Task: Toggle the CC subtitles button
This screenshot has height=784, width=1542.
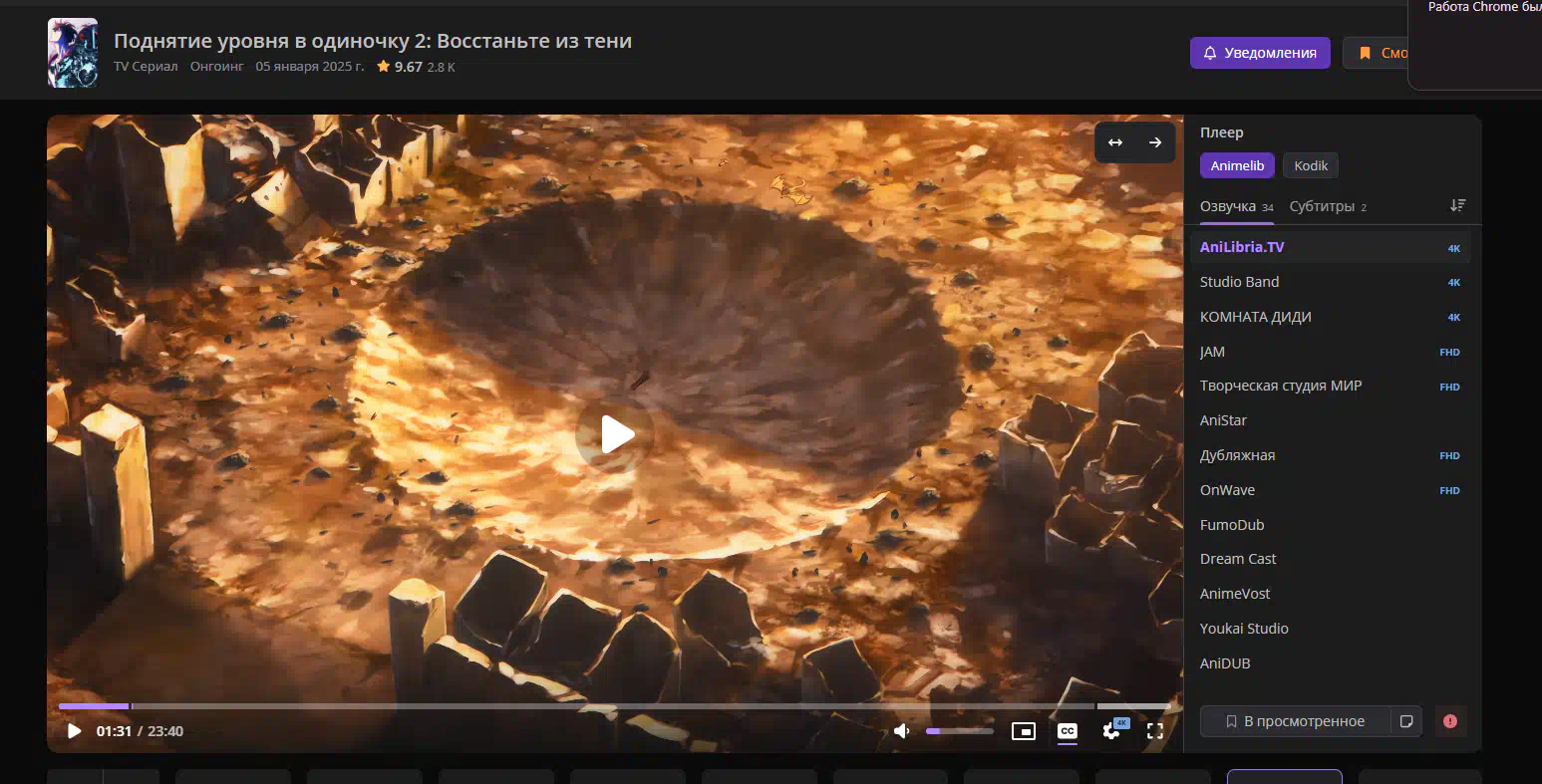Action: pyautogui.click(x=1068, y=731)
